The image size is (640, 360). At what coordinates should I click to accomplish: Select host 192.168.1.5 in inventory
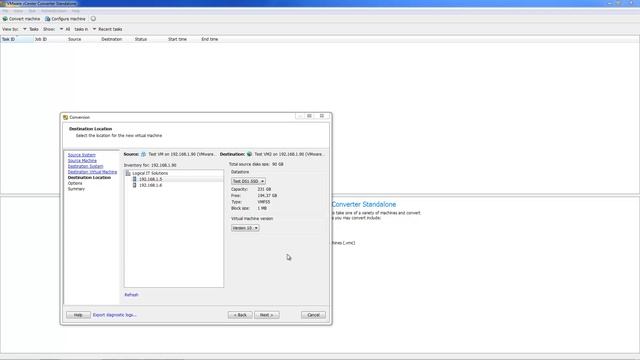pyautogui.click(x=151, y=179)
